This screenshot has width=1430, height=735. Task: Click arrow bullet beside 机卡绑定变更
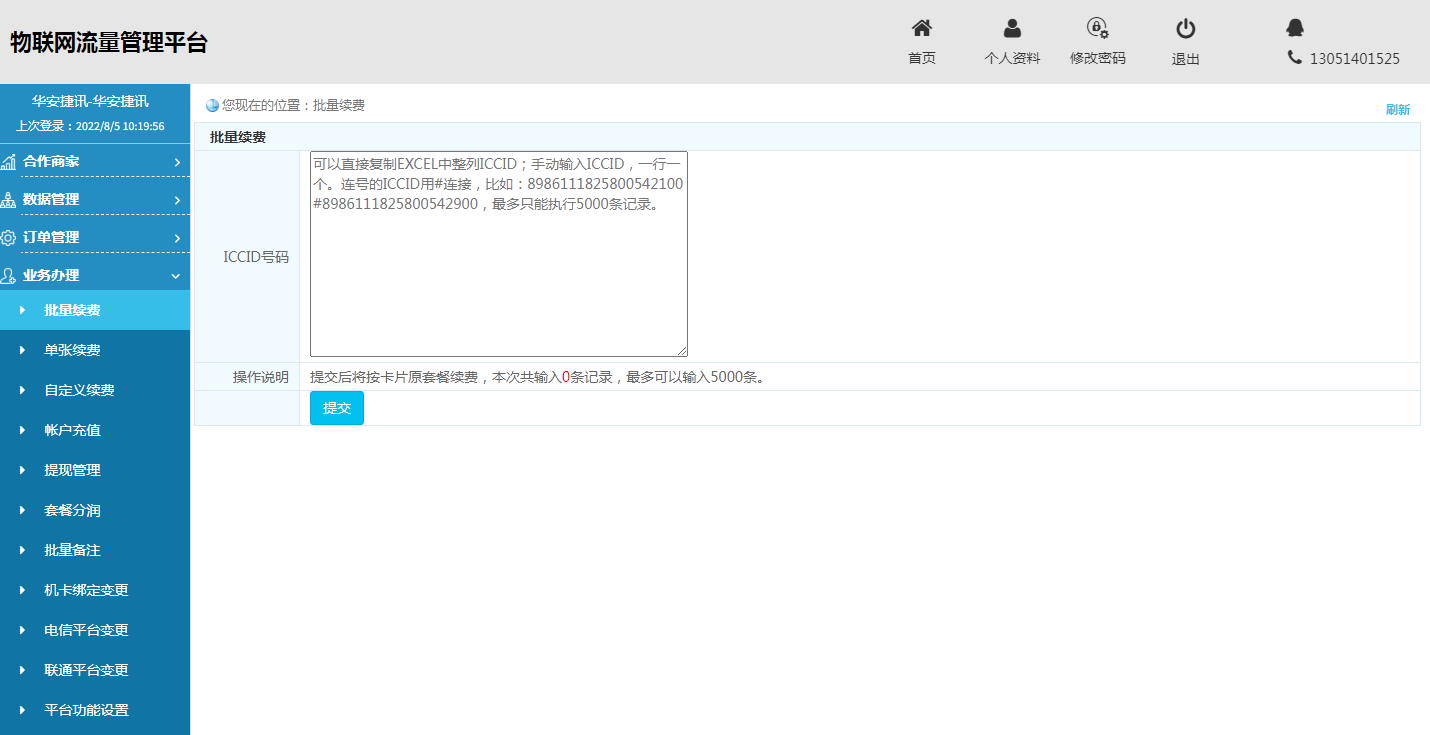[22, 590]
